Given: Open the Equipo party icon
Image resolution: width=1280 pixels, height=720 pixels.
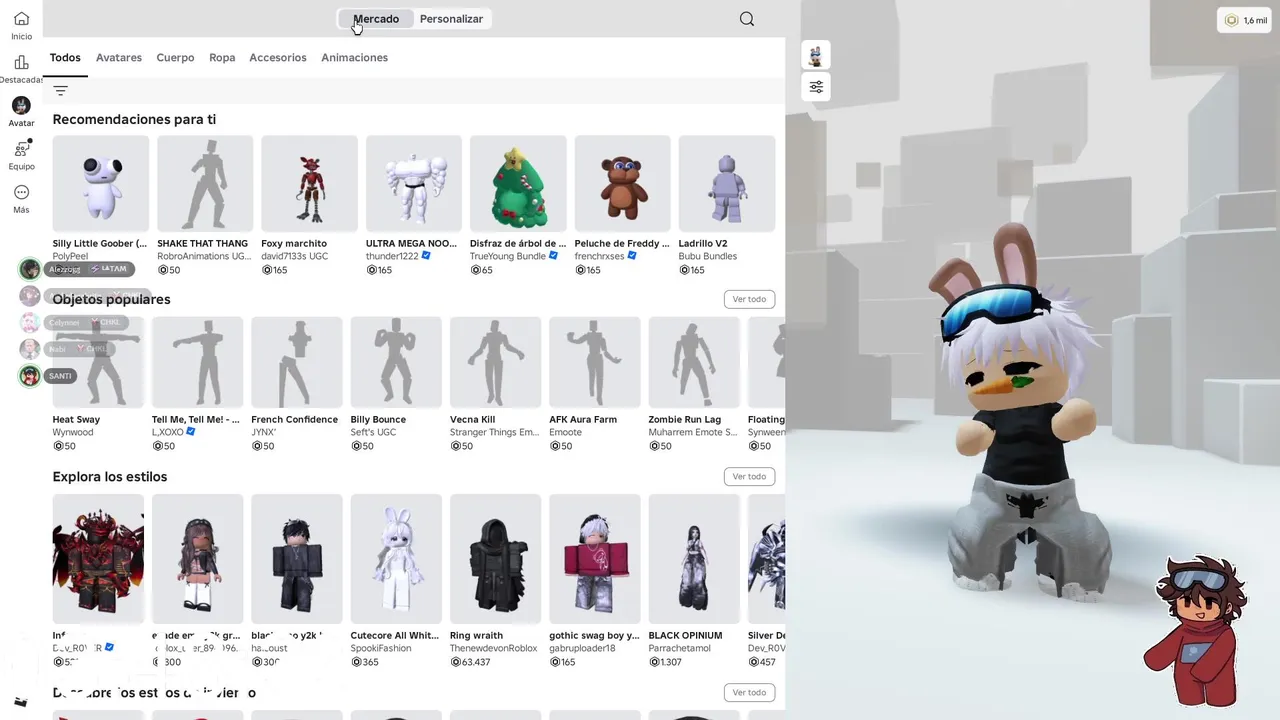Looking at the screenshot, I should (x=21, y=149).
